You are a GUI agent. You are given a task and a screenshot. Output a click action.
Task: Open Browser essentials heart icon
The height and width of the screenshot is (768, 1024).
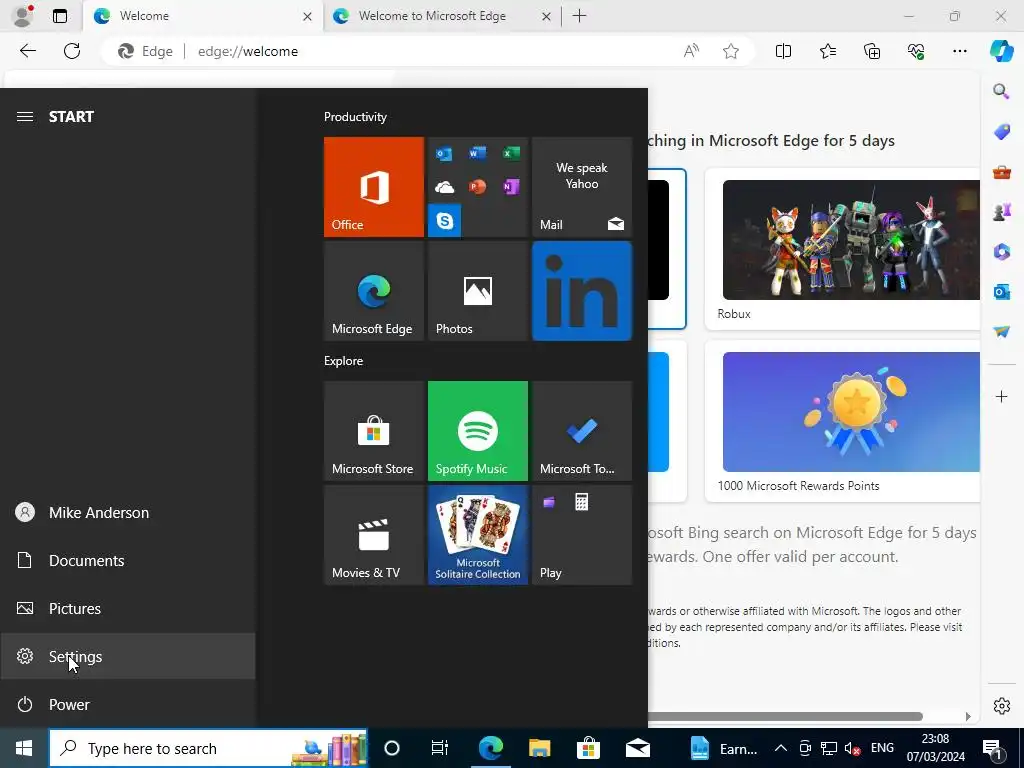pyautogui.click(x=916, y=51)
